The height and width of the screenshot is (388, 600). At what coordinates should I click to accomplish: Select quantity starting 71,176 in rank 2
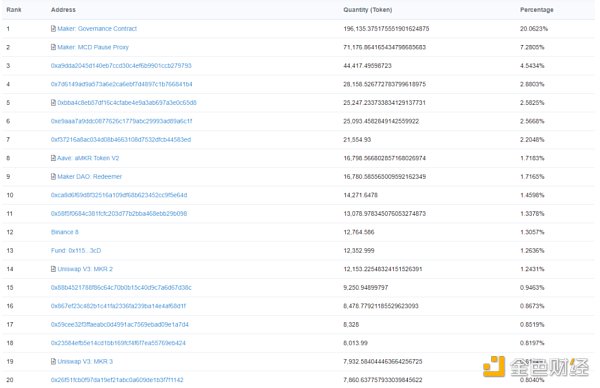point(385,47)
